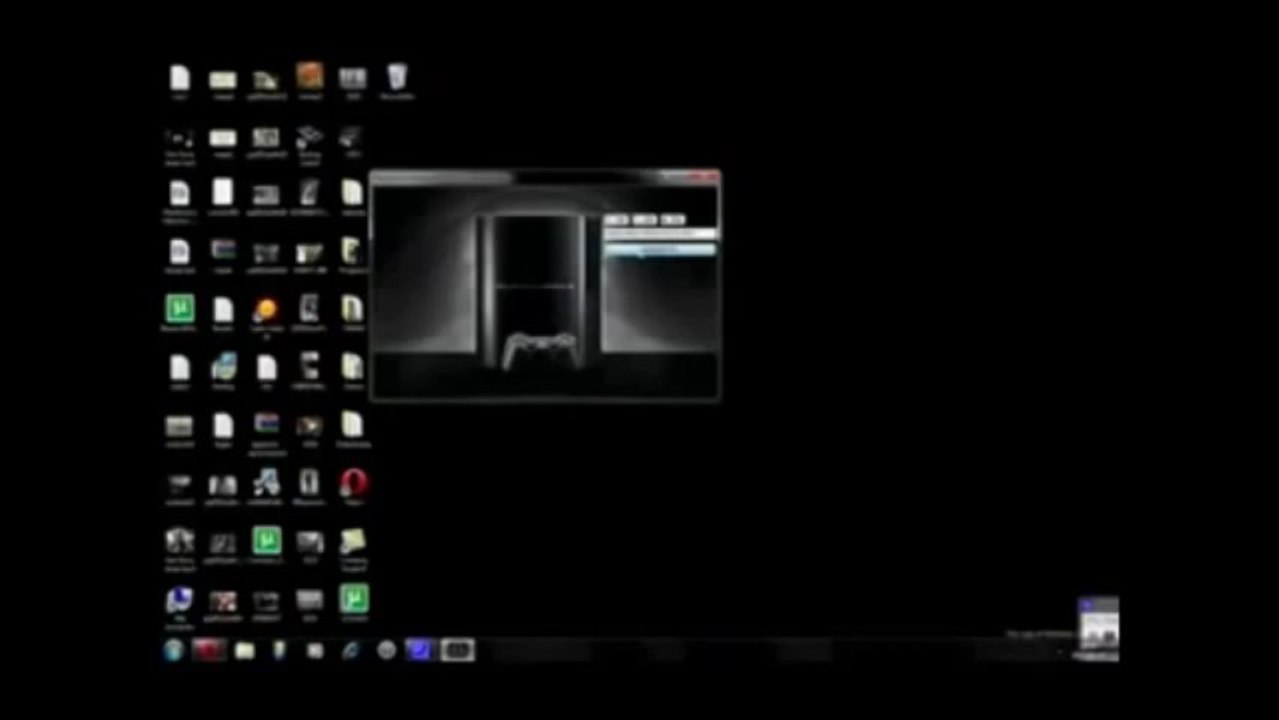Select the Recycle Bin desktop icon
The height and width of the screenshot is (720, 1279).
tap(397, 78)
